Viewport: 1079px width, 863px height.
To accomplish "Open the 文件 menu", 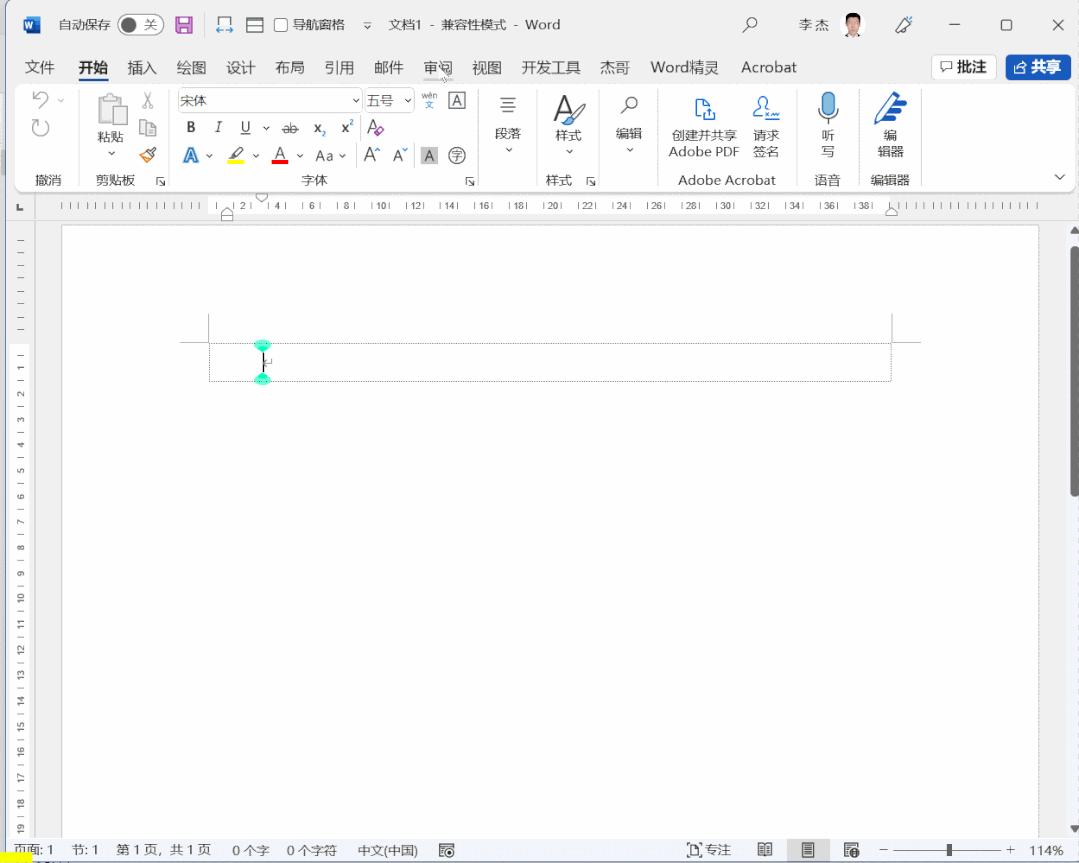I will tap(40, 67).
